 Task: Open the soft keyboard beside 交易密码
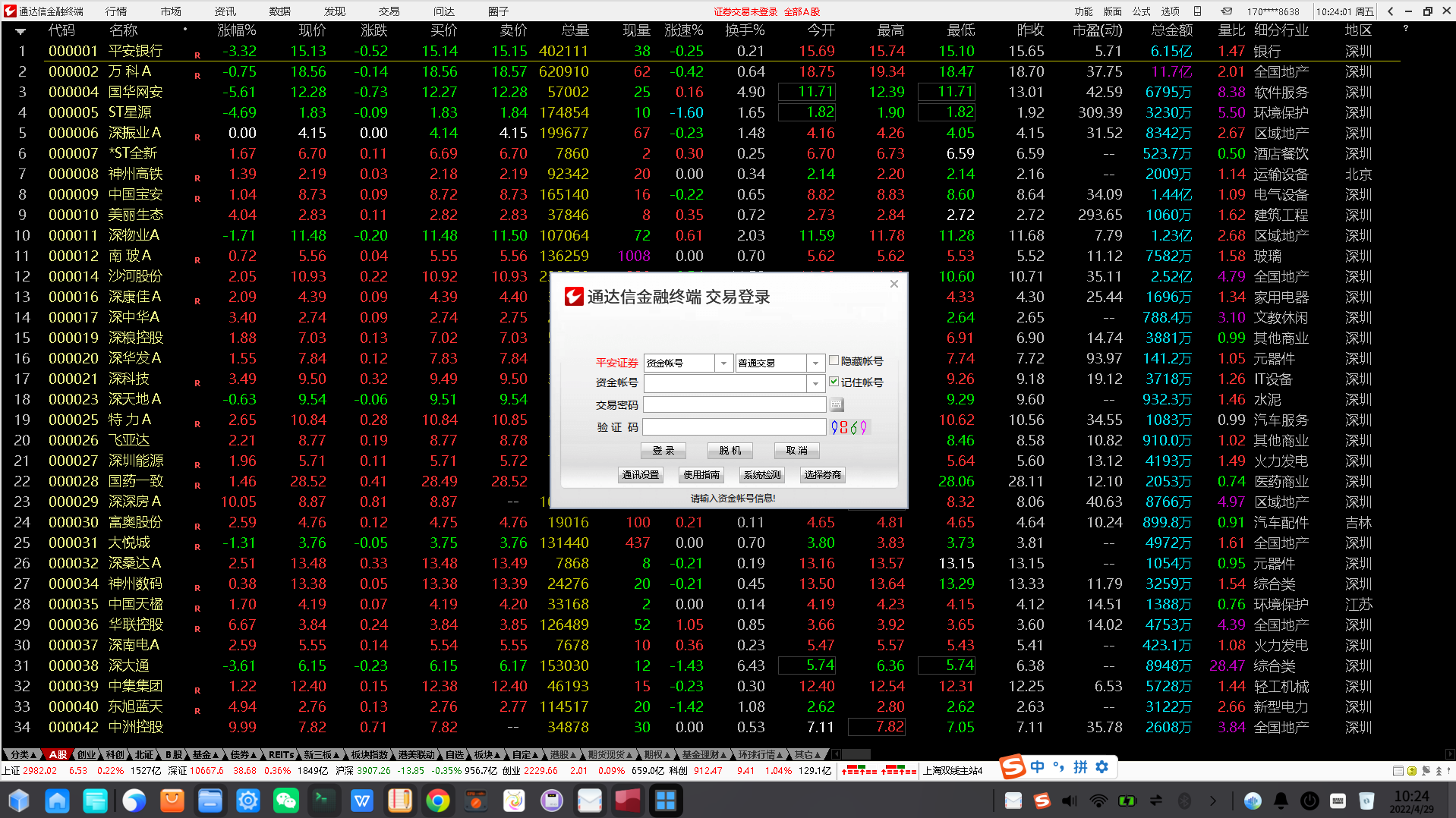pos(837,404)
